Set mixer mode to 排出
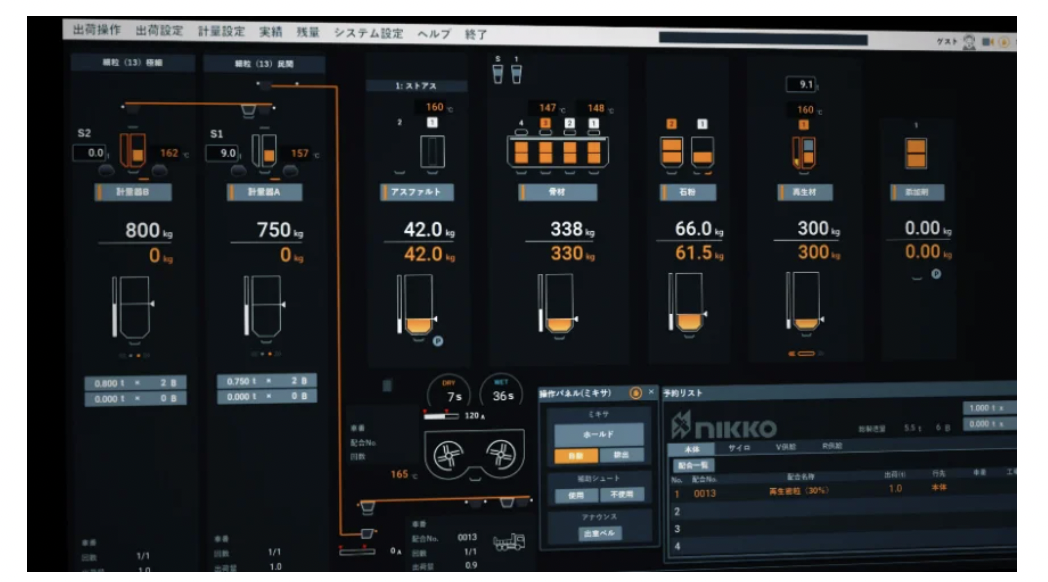This screenshot has width=1048, height=582. tap(621, 455)
